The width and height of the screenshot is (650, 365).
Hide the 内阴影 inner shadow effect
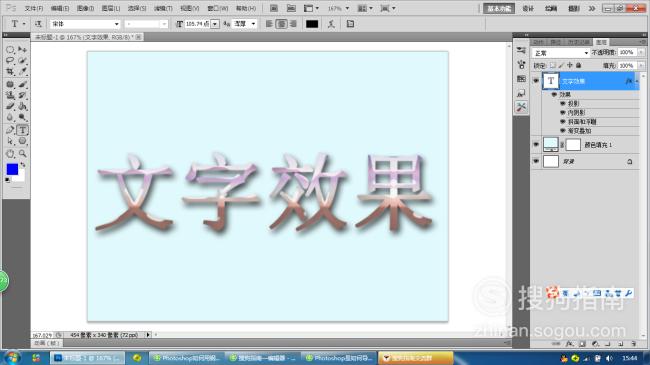click(563, 113)
